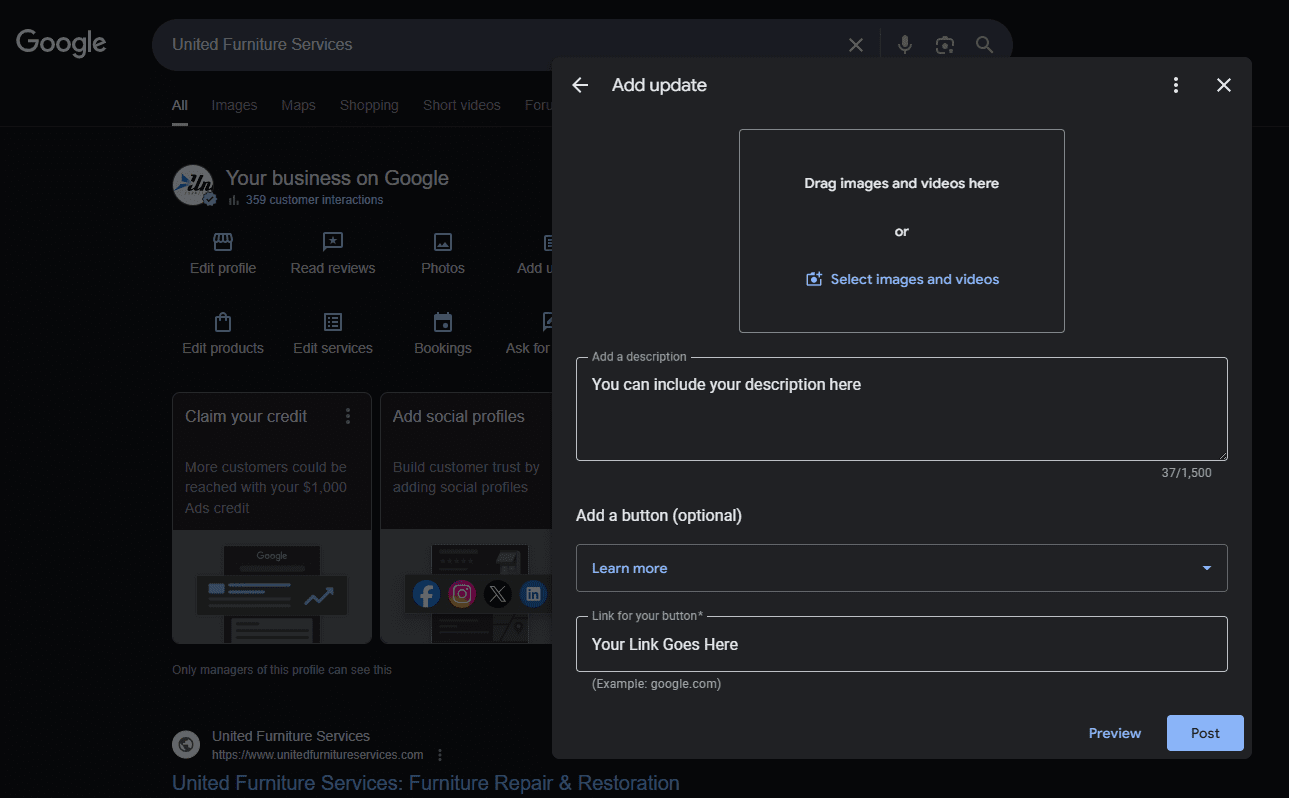Open the Short videos tab

coord(462,105)
